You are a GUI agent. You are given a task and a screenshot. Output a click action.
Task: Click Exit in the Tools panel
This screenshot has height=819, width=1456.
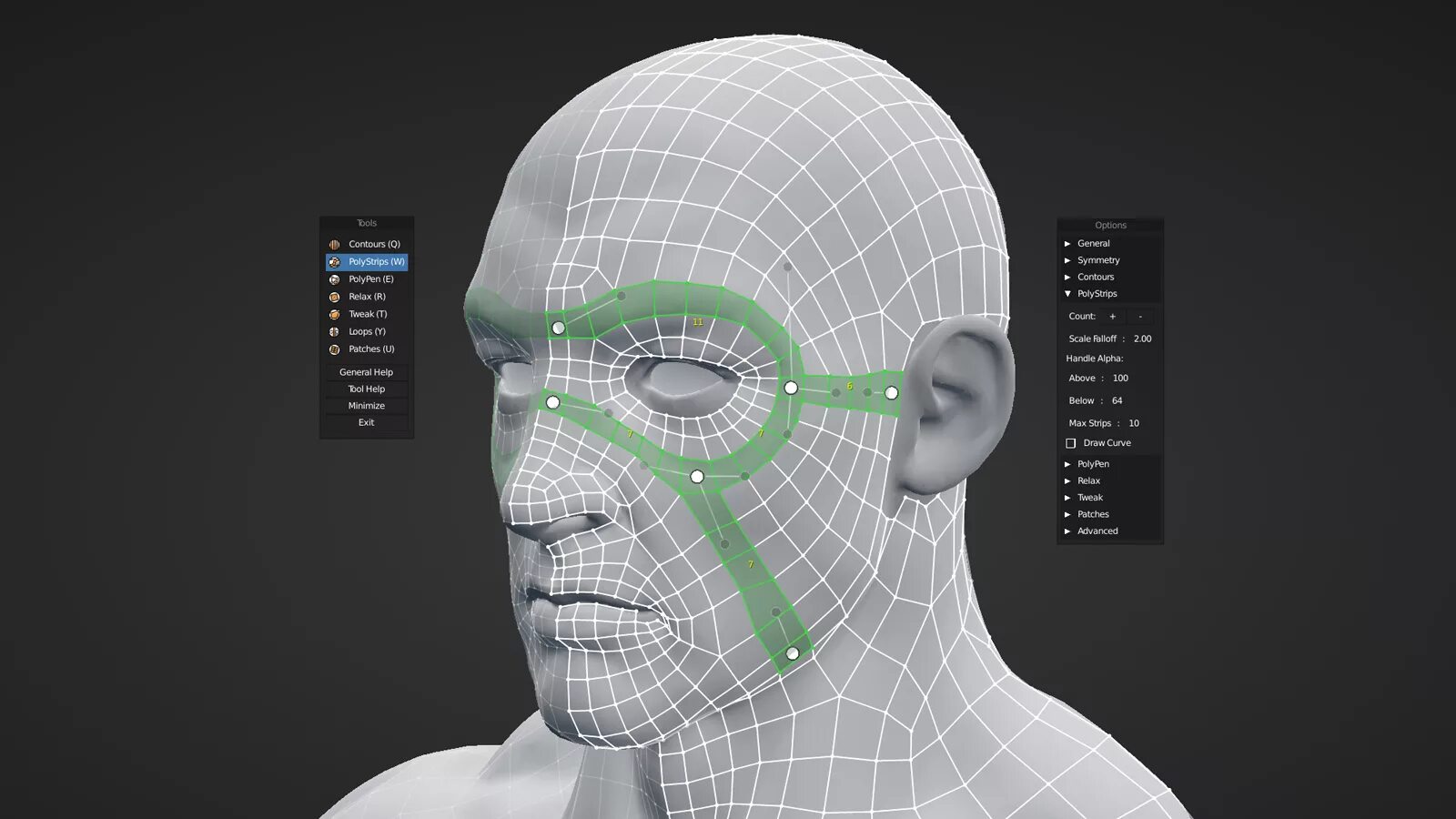pyautogui.click(x=366, y=422)
